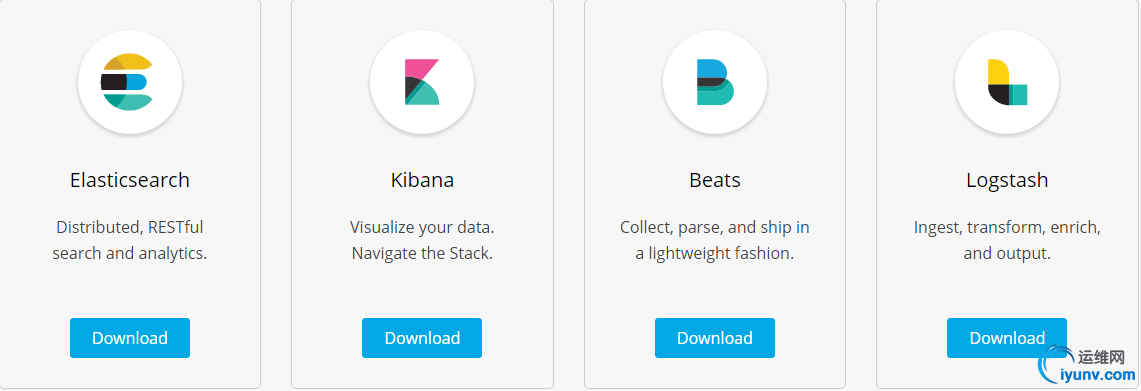
Task: Open the Logstash title heading
Action: (1007, 181)
